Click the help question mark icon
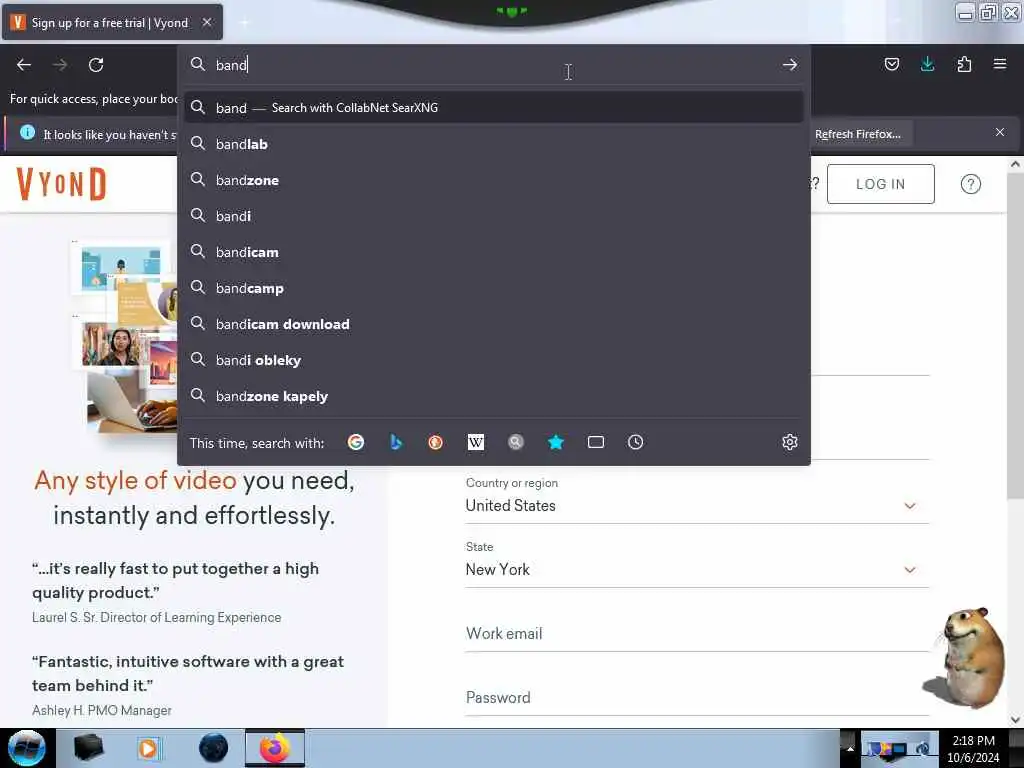Viewport: 1024px width, 768px height. (970, 184)
